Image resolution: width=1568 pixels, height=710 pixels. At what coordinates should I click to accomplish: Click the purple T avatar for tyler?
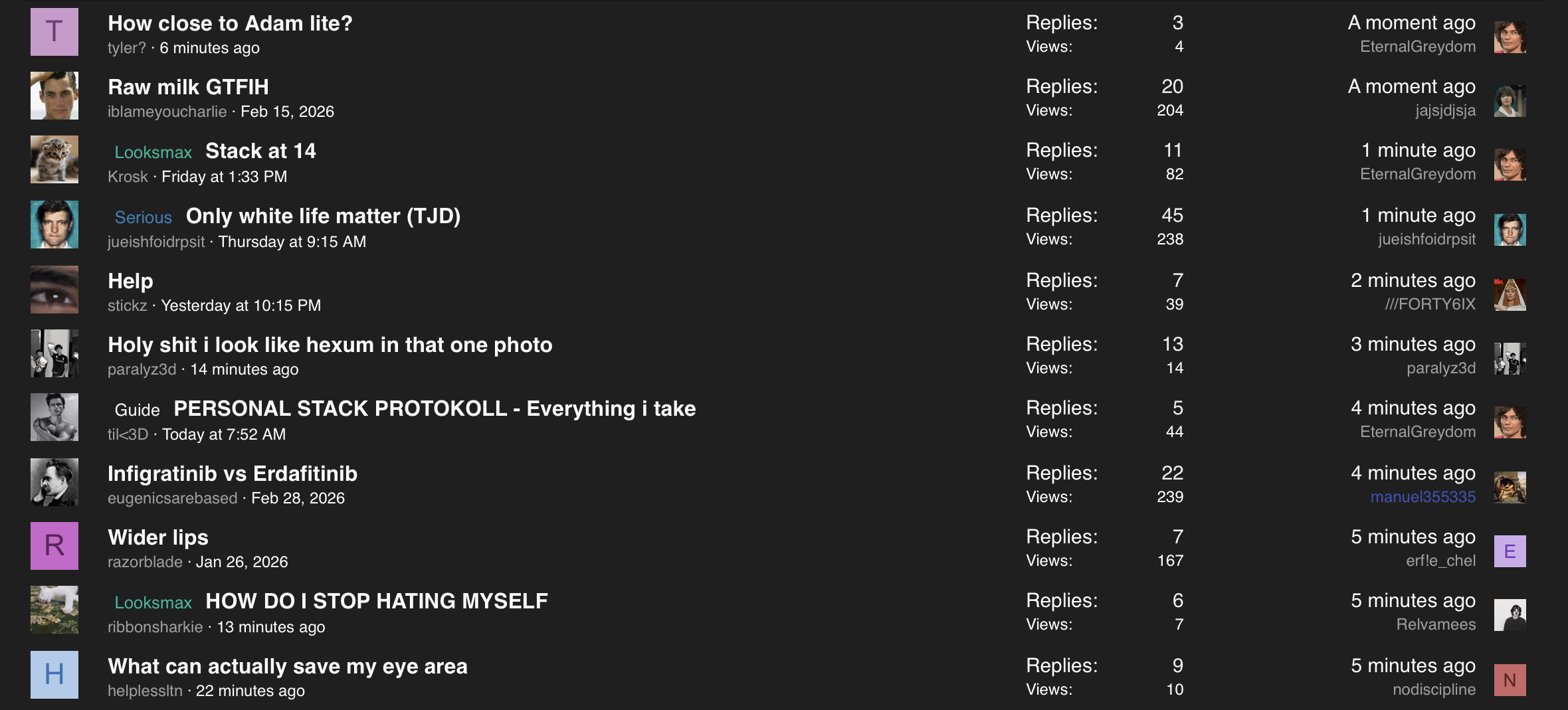tap(54, 32)
